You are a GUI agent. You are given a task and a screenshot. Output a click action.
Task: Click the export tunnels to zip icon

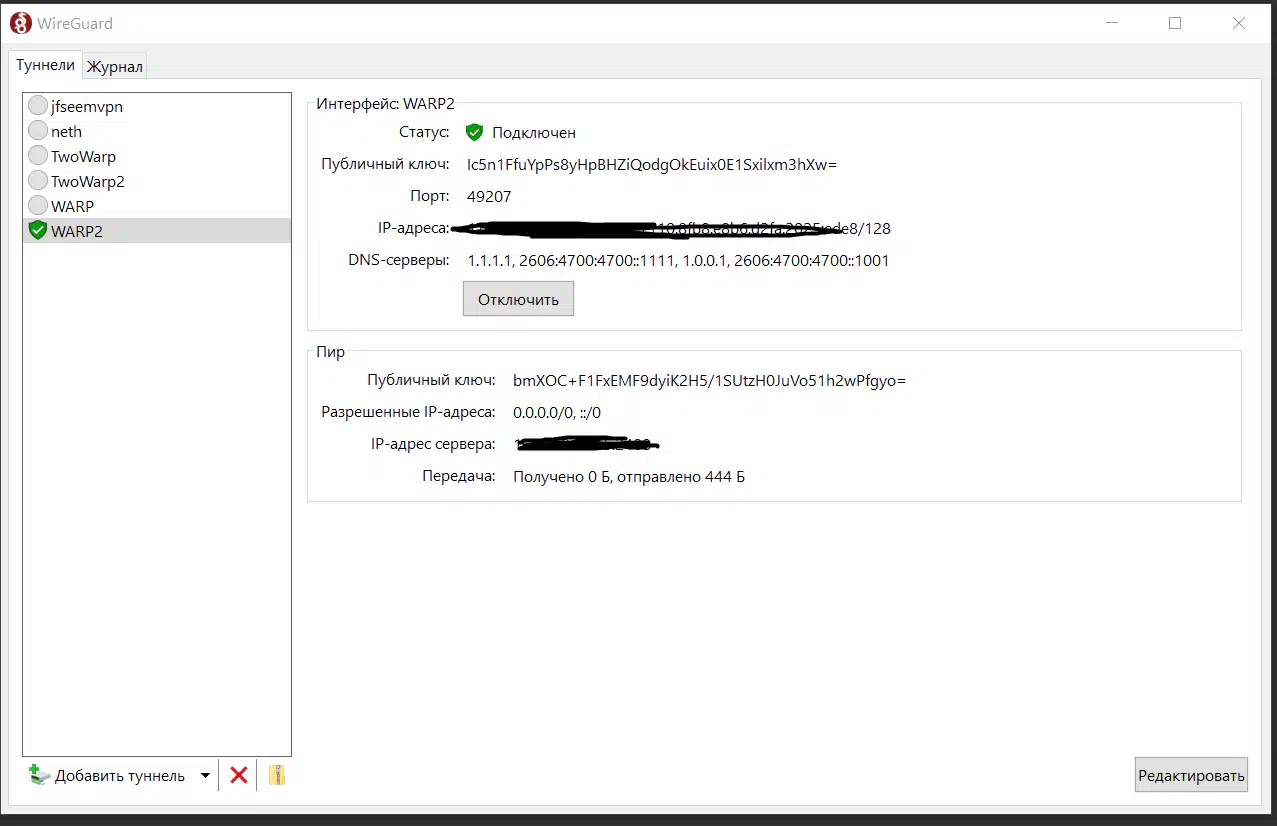[x=277, y=775]
